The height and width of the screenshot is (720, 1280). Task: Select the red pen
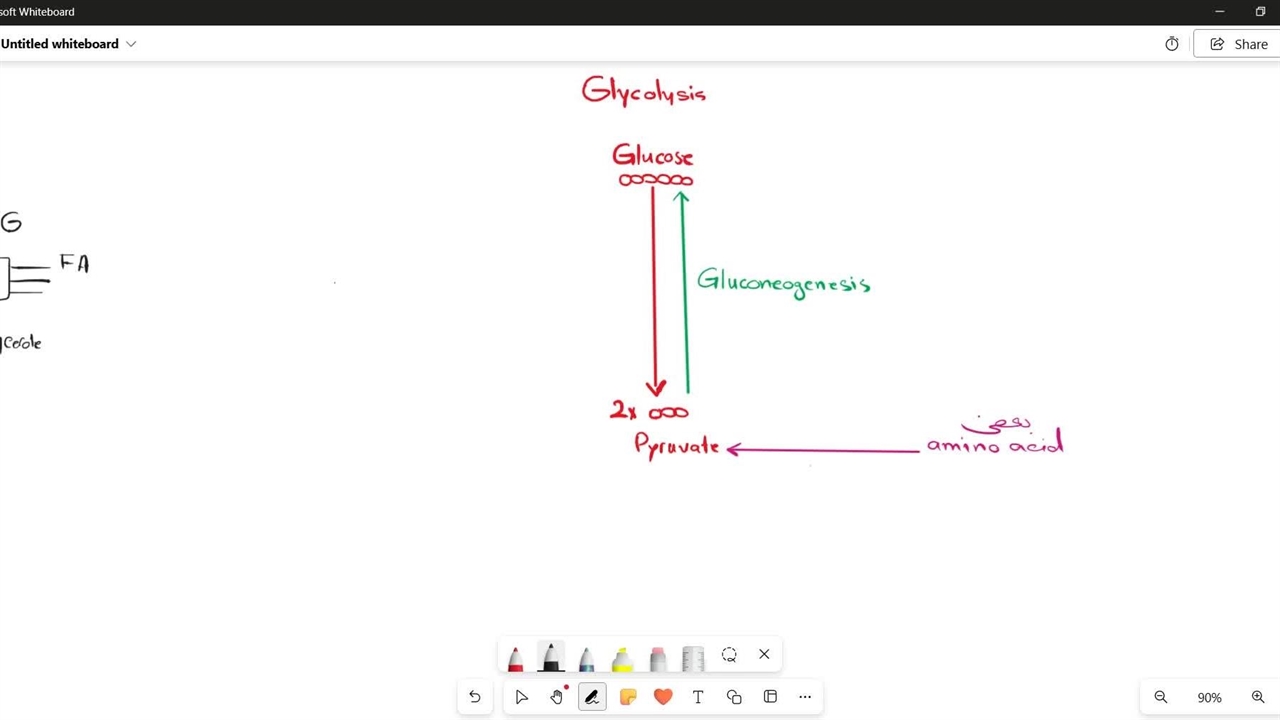pos(515,657)
